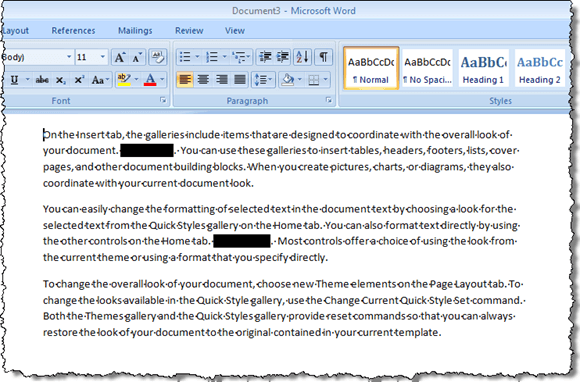Apply the Heading 2 style

pos(540,68)
